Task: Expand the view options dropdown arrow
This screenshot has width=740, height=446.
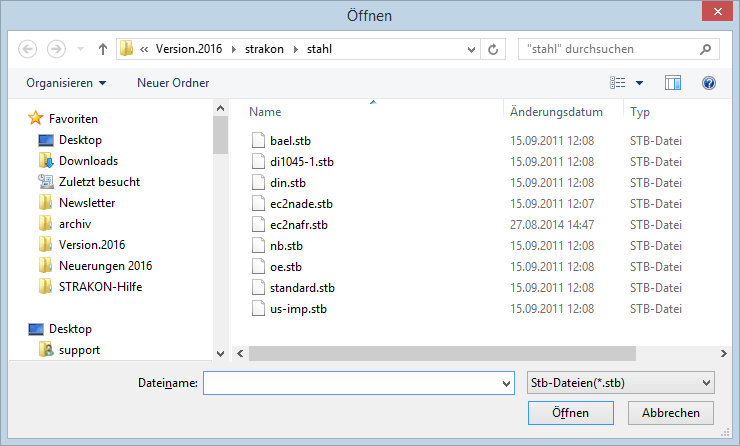Action: (x=639, y=83)
